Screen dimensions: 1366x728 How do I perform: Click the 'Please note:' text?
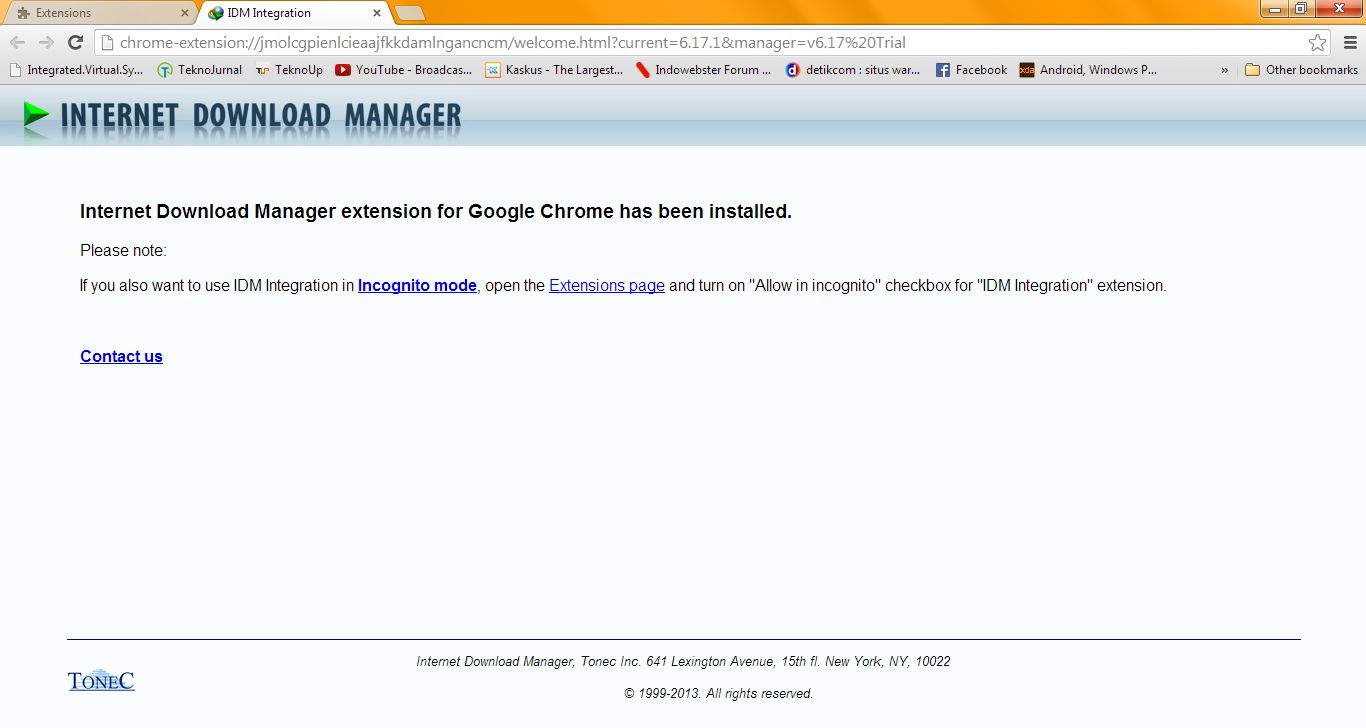[x=123, y=251]
